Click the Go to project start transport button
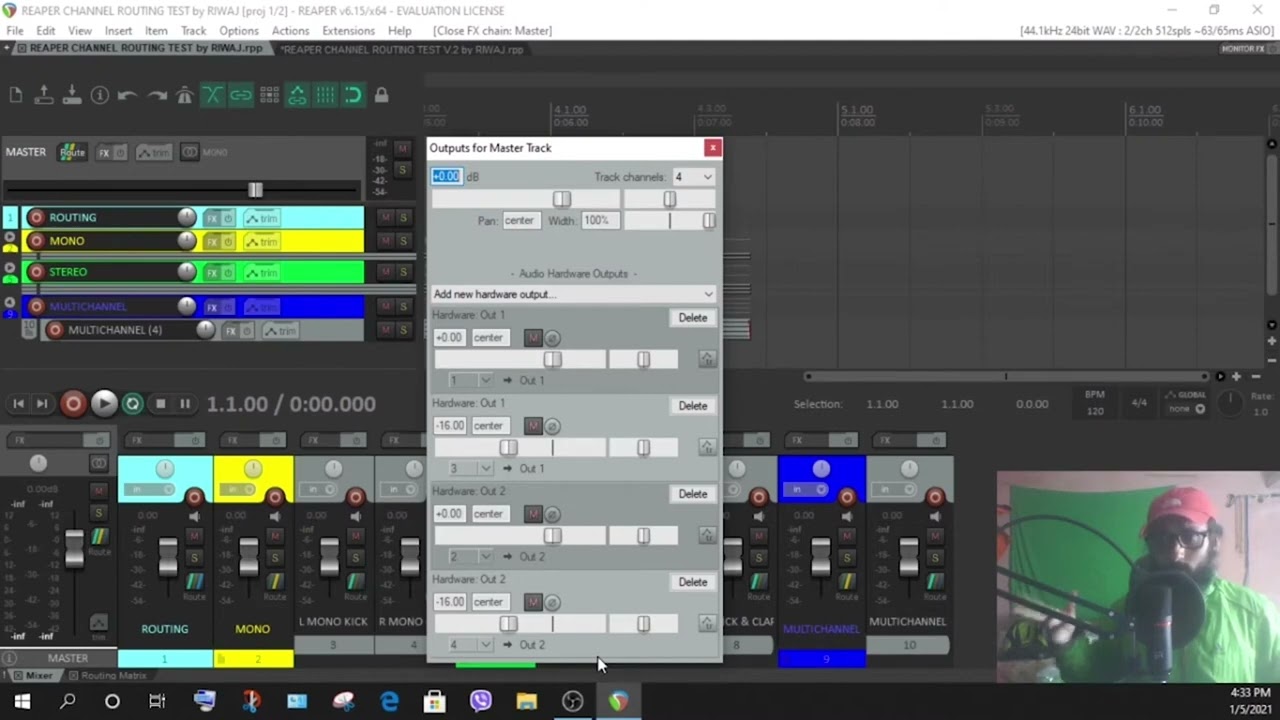Image resolution: width=1280 pixels, height=720 pixels. [x=18, y=404]
